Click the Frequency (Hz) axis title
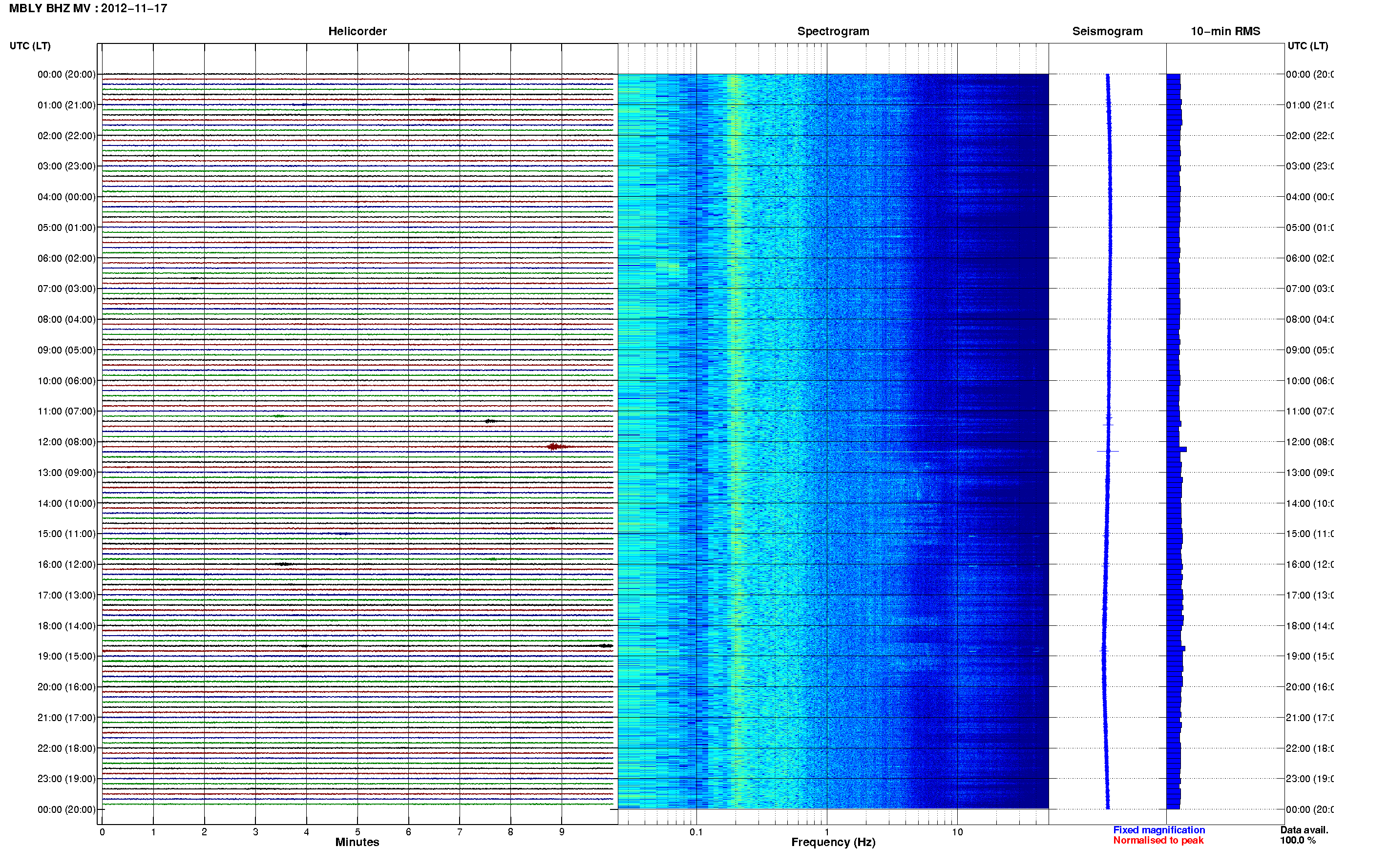1389x868 pixels. pyautogui.click(x=833, y=842)
